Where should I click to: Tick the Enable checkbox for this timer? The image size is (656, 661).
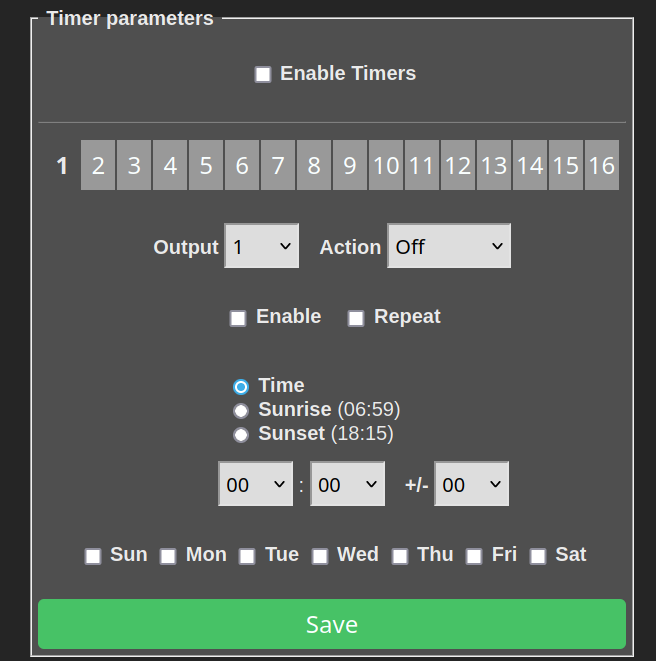[x=238, y=318]
